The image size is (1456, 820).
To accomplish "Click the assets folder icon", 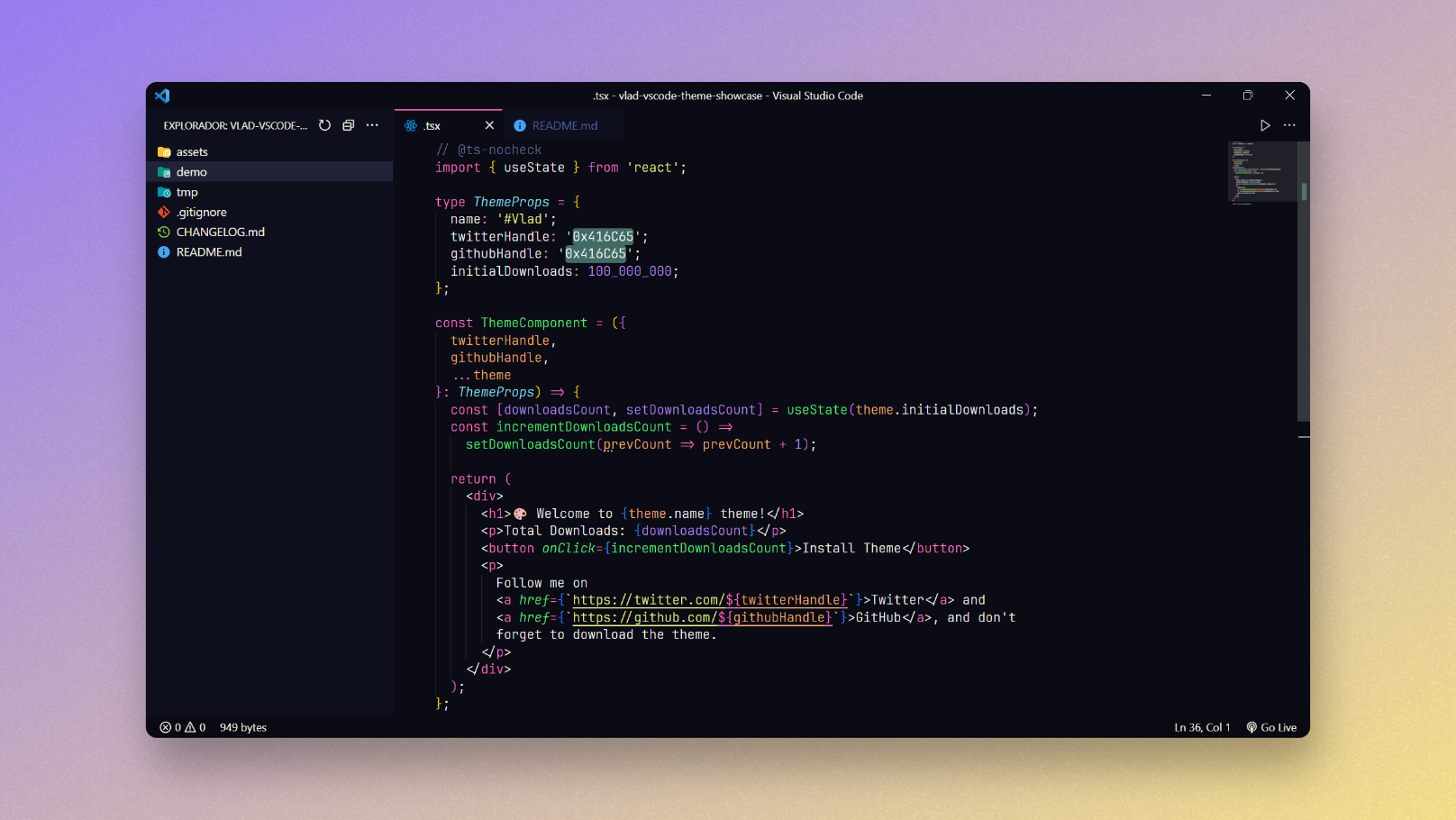I will [x=164, y=151].
